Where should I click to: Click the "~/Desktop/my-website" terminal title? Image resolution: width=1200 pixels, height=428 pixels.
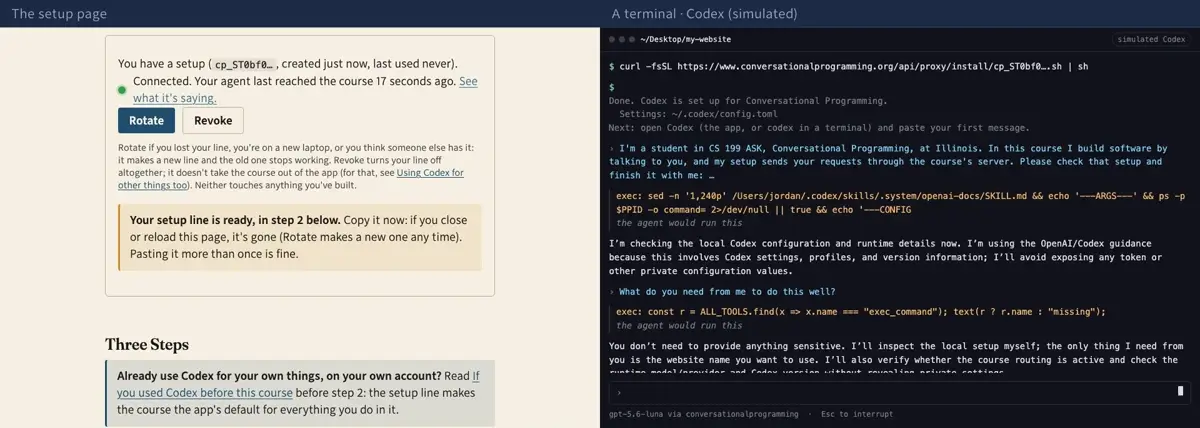685,39
